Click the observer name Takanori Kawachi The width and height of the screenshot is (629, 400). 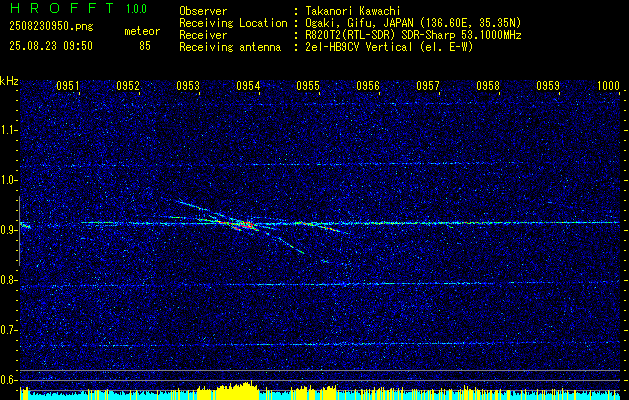coord(353,11)
